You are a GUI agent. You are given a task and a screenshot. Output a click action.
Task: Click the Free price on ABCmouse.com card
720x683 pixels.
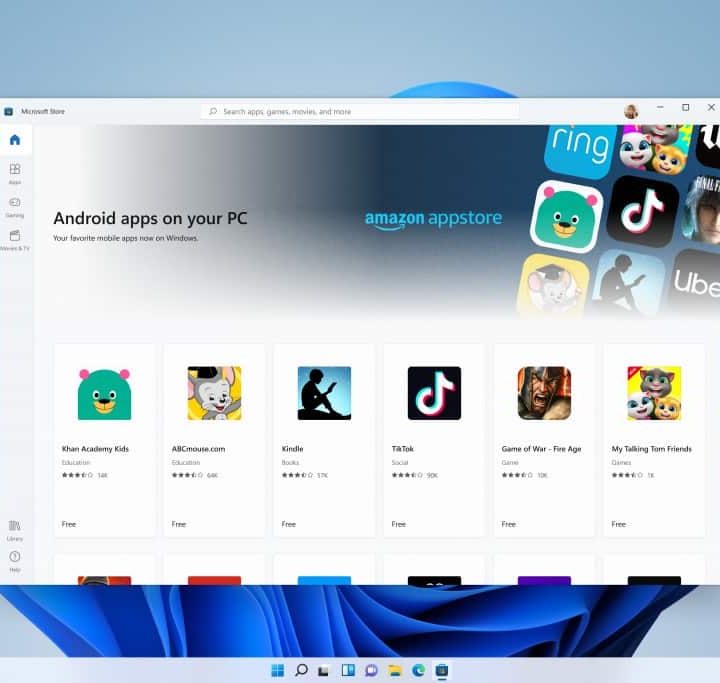point(179,524)
